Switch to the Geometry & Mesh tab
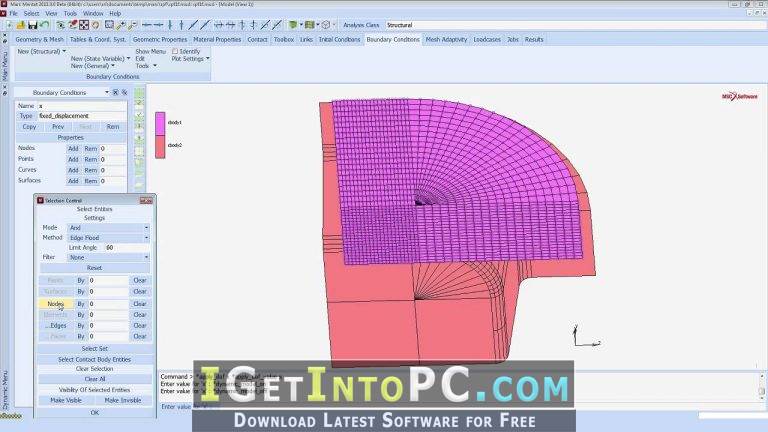The height and width of the screenshot is (432, 768). [39, 39]
